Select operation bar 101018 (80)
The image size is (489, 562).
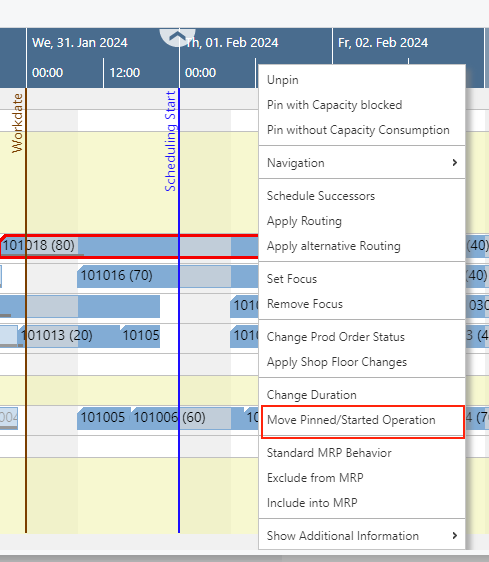click(129, 246)
